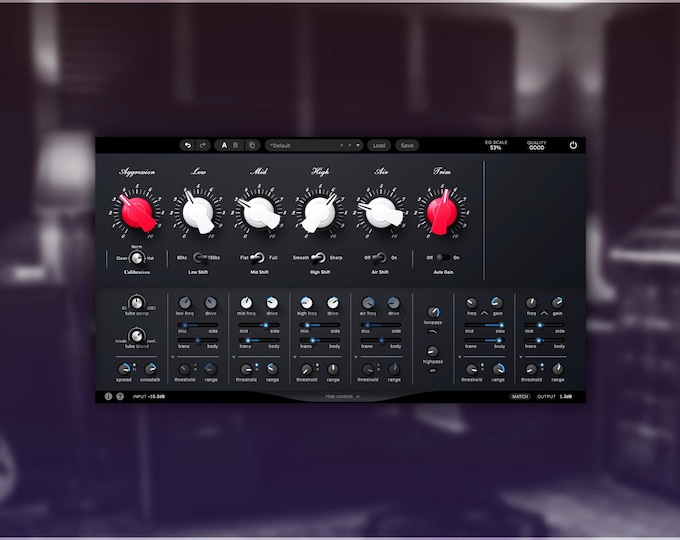Click the high freq knob

[x=307, y=302]
